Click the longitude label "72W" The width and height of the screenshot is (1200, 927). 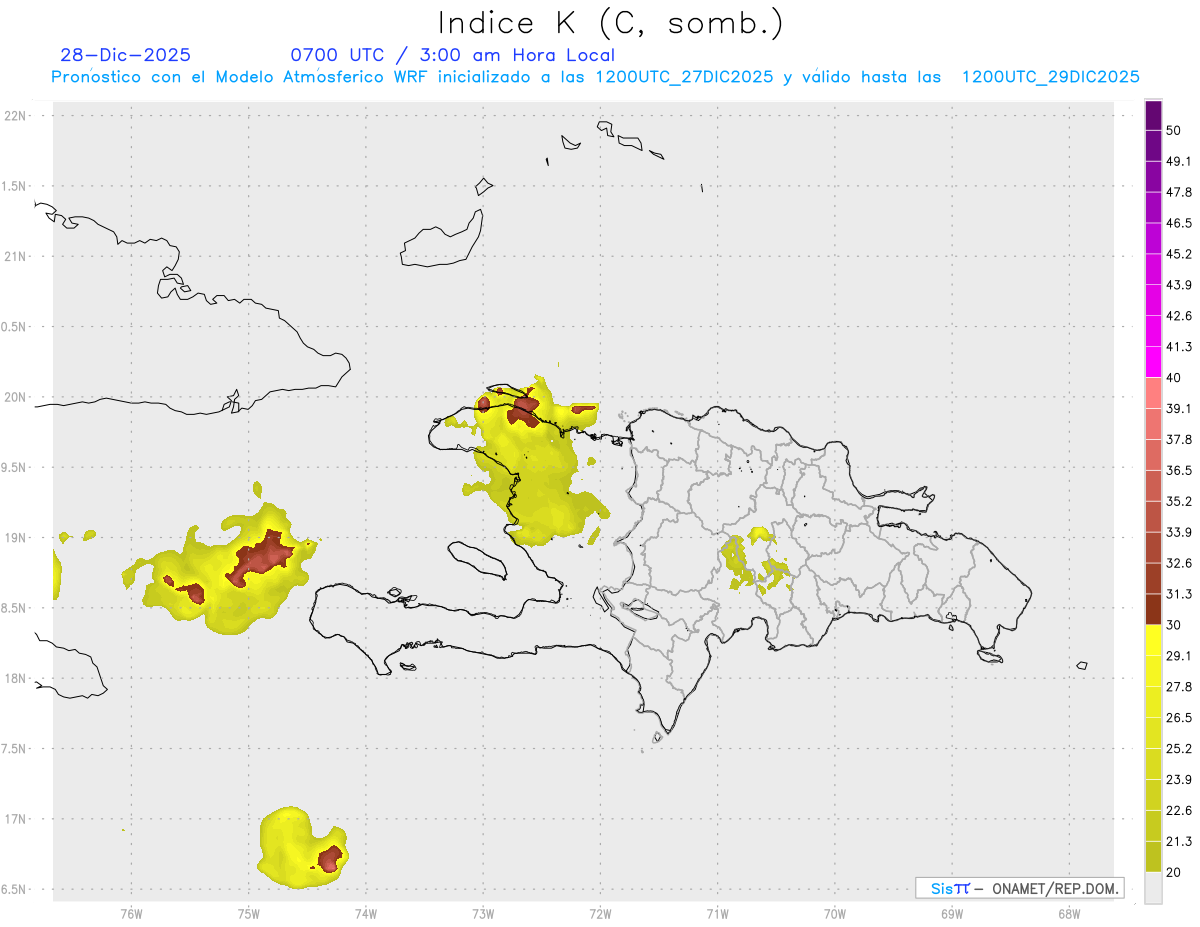pyautogui.click(x=600, y=913)
